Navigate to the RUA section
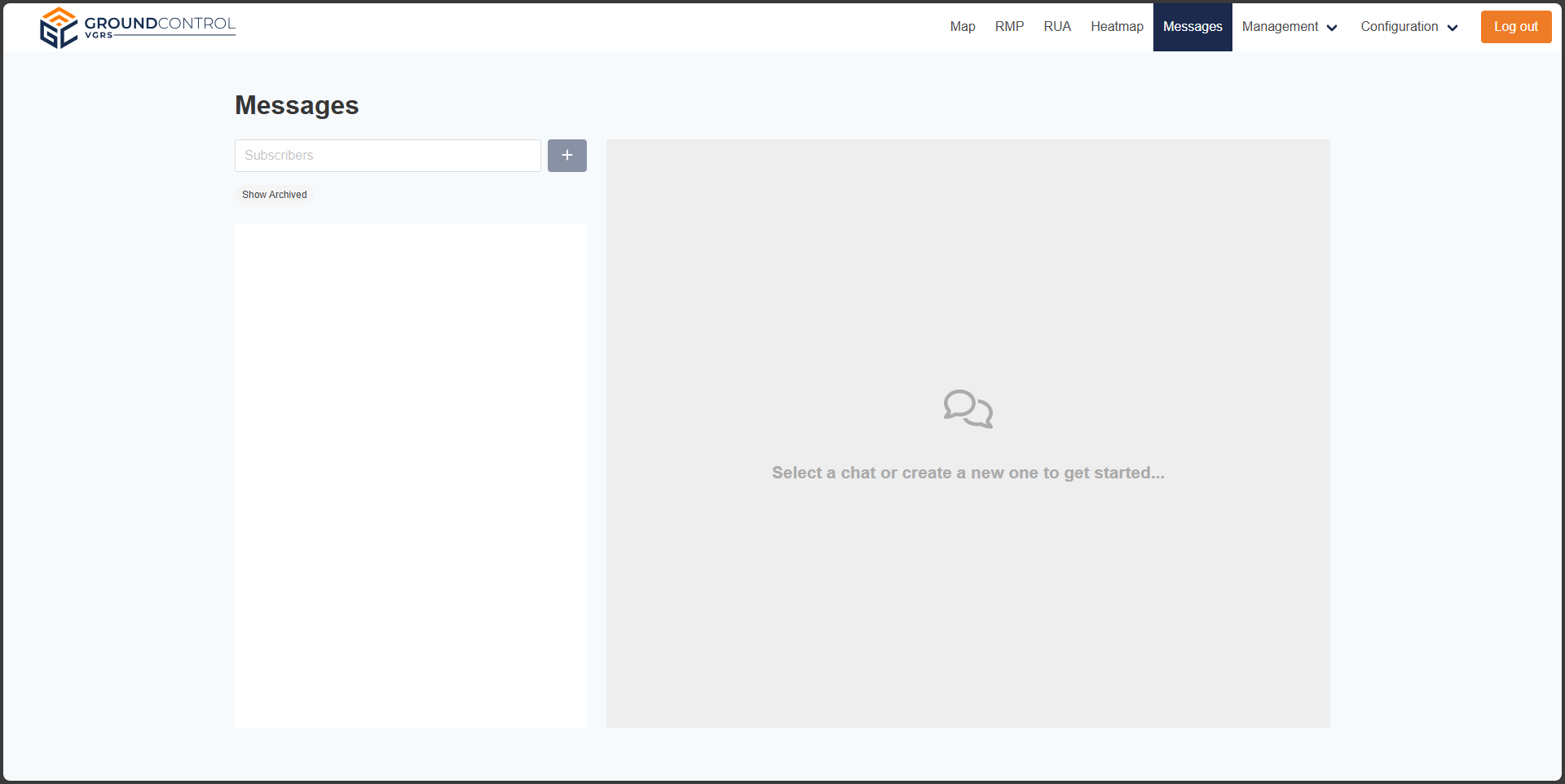The image size is (1565, 784). pos(1057,27)
